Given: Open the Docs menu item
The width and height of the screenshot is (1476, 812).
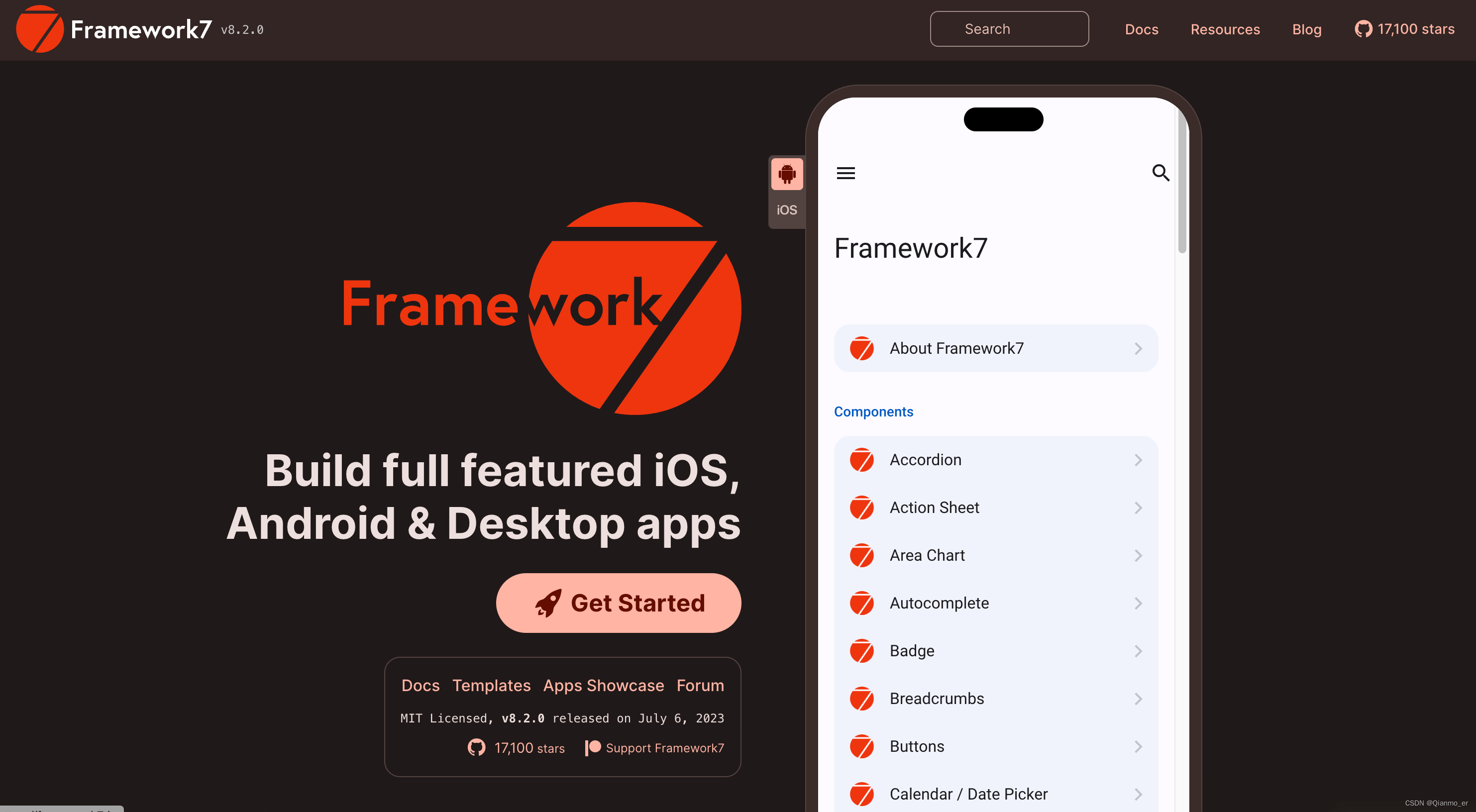Looking at the screenshot, I should [1141, 28].
